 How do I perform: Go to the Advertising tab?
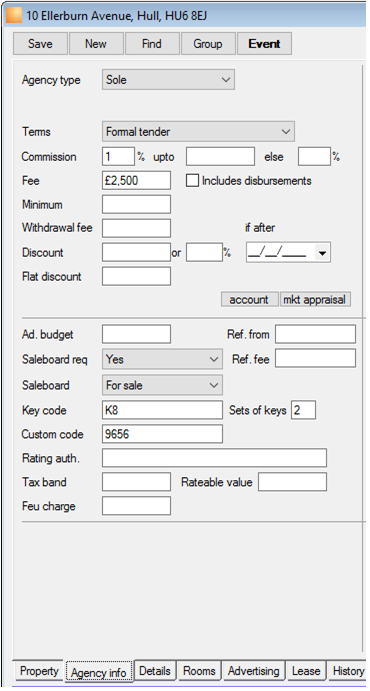(254, 671)
